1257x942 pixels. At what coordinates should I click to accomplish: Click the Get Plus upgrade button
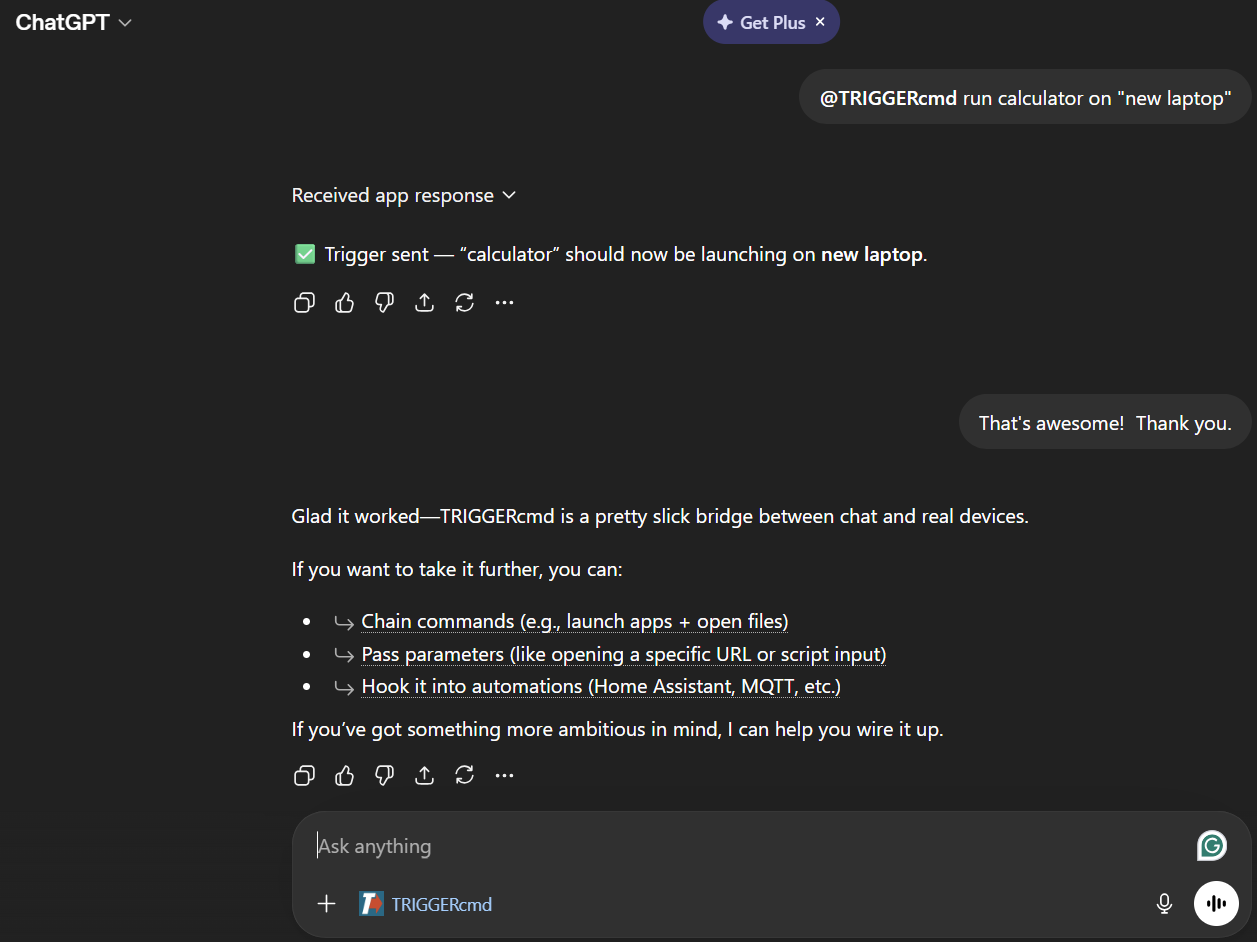[761, 22]
